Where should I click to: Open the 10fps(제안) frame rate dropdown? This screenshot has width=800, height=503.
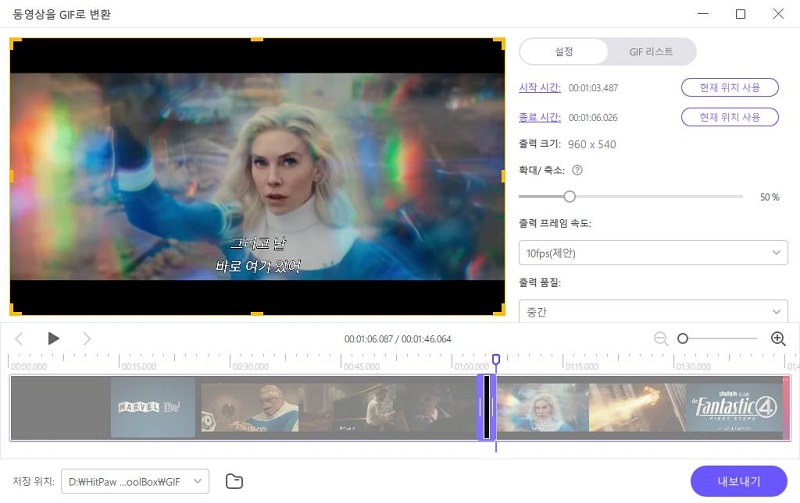point(653,253)
